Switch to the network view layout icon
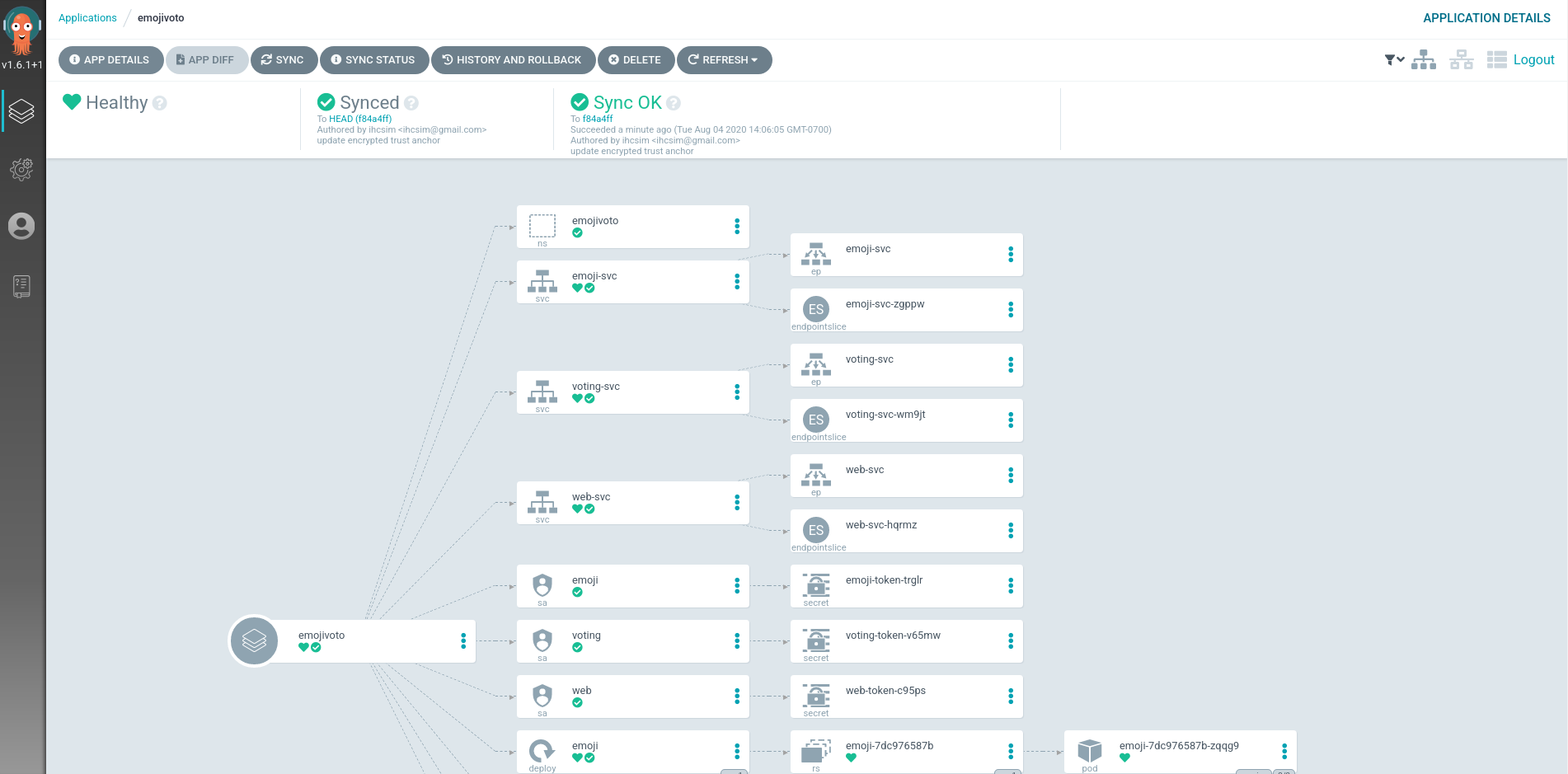This screenshot has height=774, width=1568. tap(1461, 59)
